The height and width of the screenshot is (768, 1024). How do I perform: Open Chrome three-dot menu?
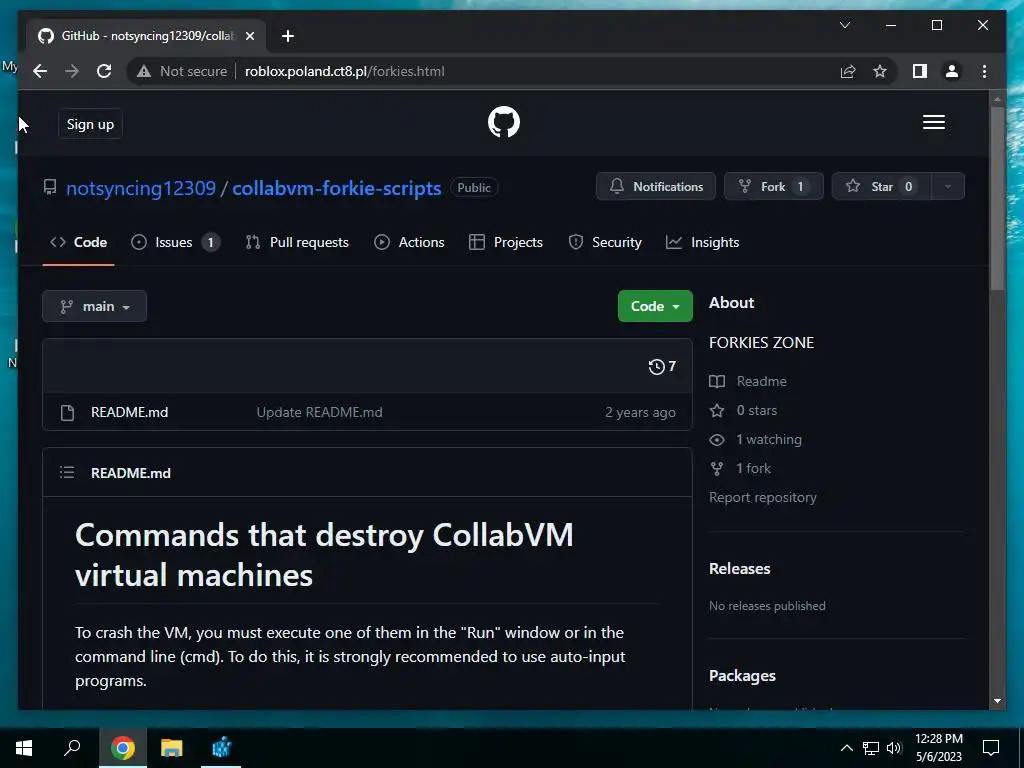point(984,71)
